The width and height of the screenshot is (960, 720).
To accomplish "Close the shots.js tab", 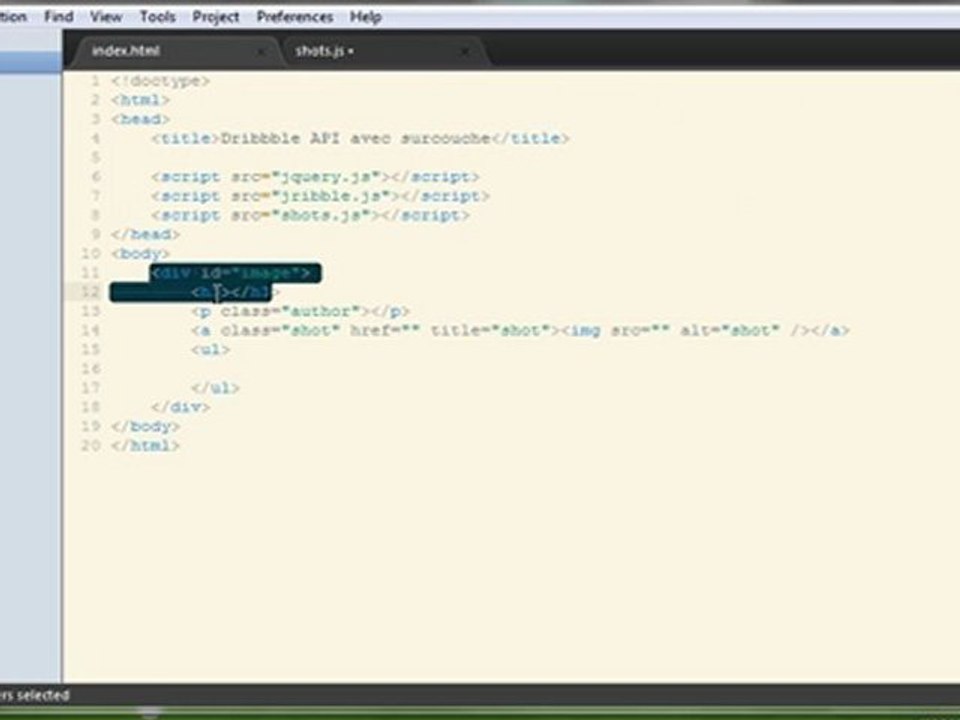I will click(465, 51).
